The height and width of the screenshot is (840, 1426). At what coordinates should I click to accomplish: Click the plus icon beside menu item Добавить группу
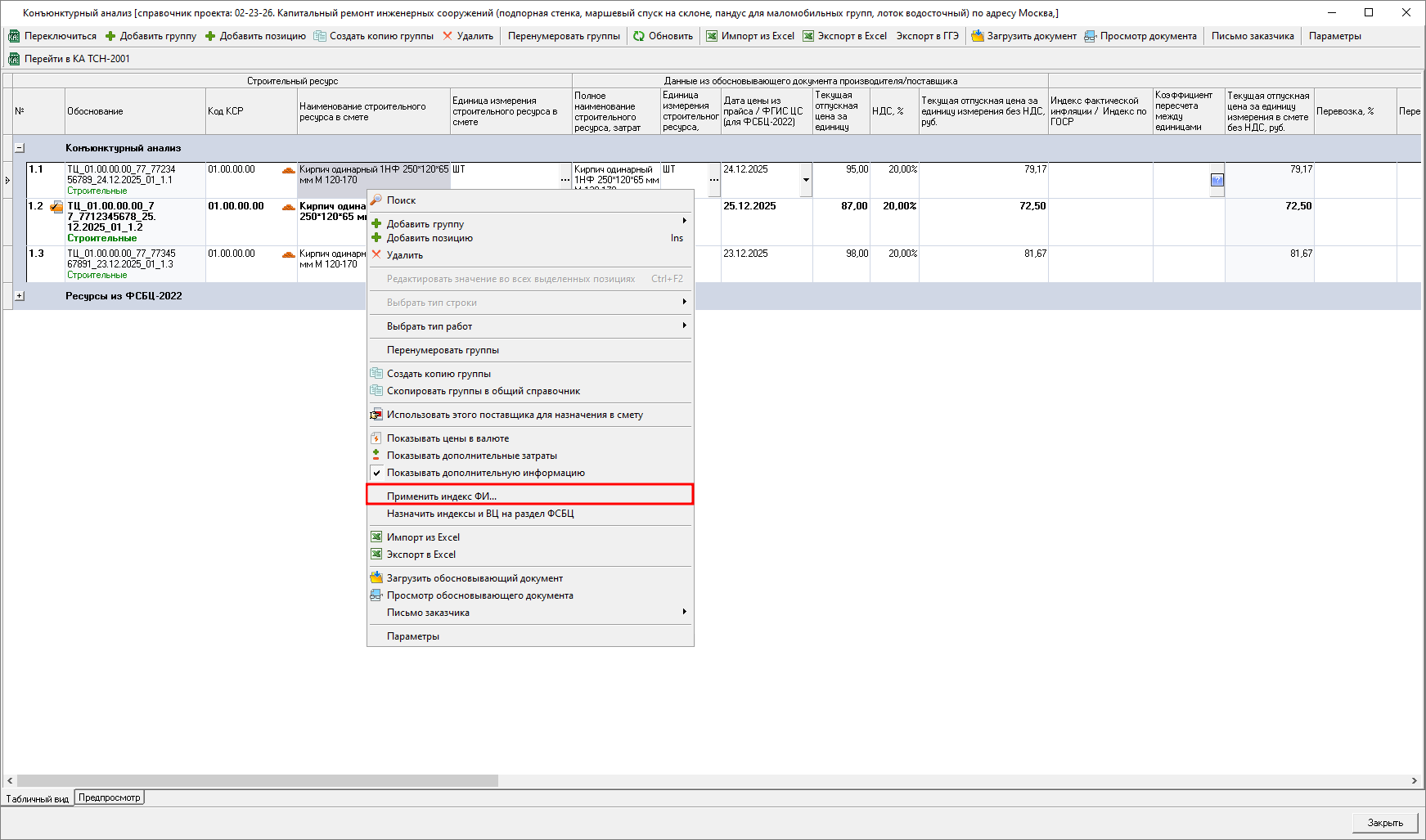[x=376, y=223]
